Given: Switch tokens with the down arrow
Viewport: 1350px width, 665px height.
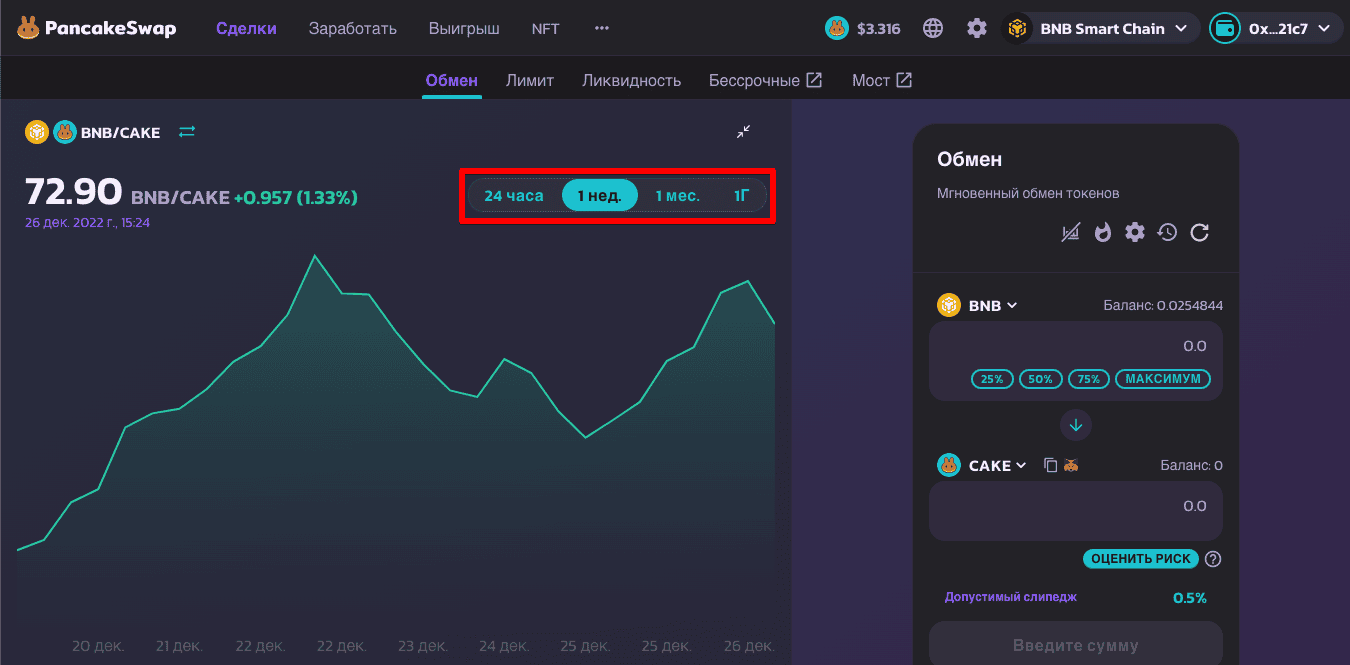Looking at the screenshot, I should (x=1076, y=425).
